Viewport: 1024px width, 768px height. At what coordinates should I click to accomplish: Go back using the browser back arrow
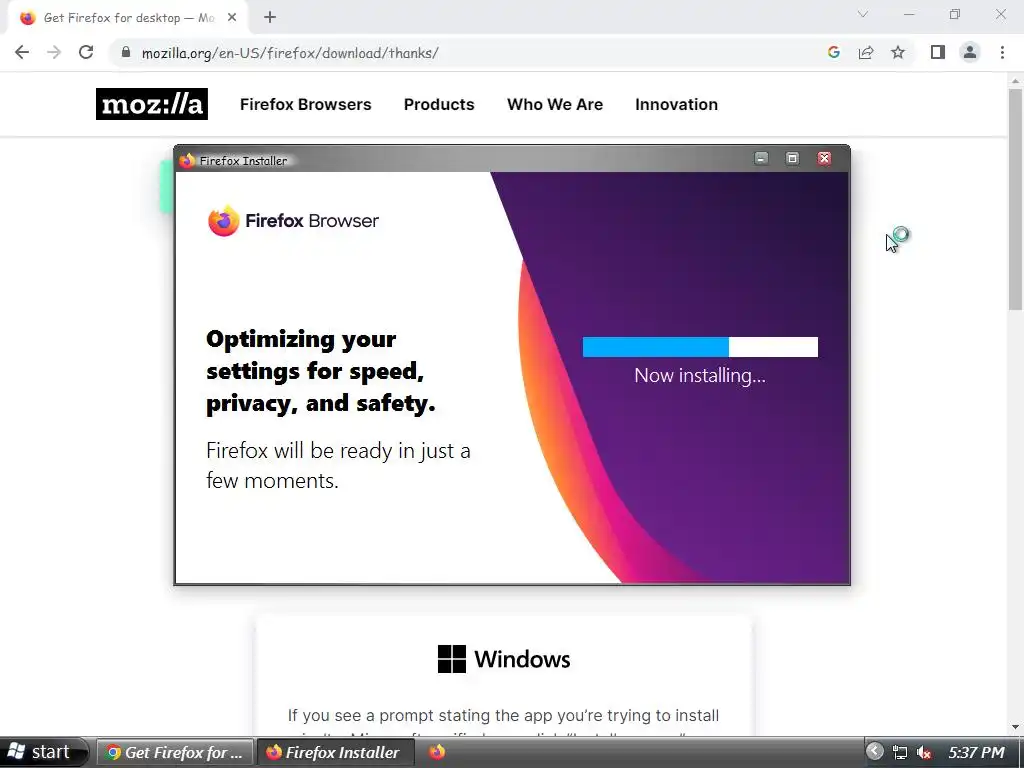click(22, 52)
